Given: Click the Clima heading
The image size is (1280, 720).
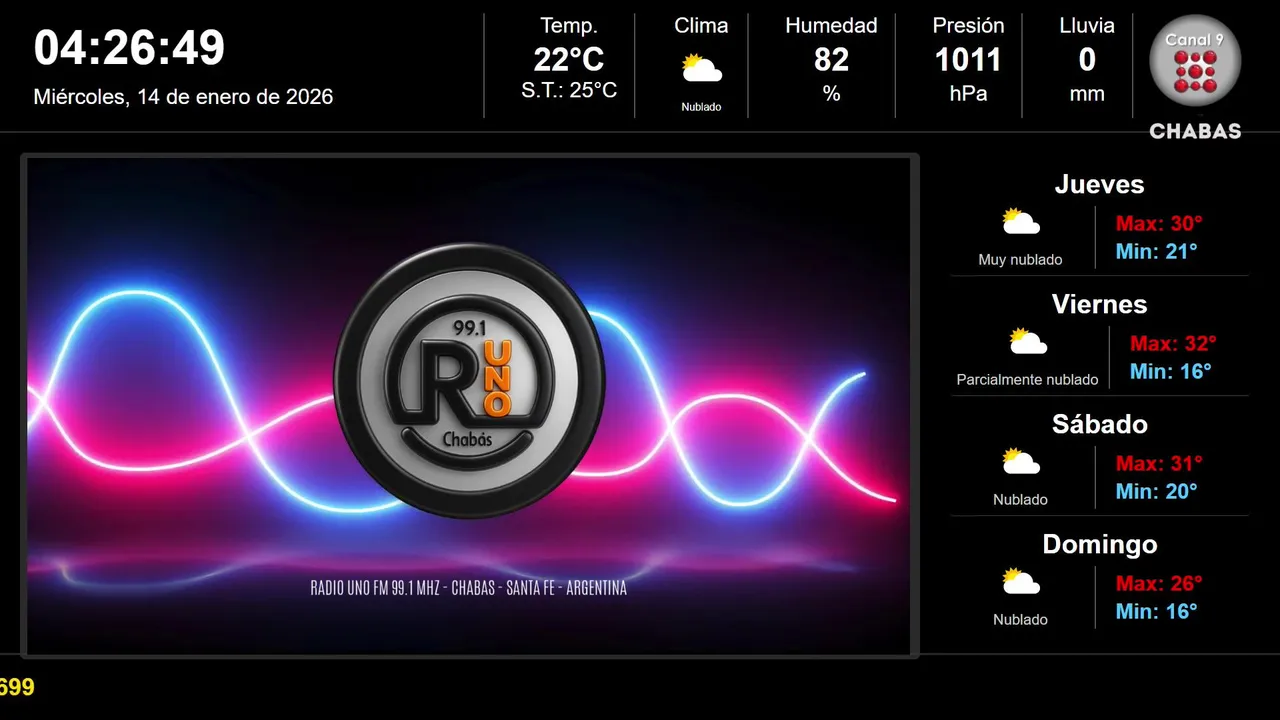Looking at the screenshot, I should 701,26.
